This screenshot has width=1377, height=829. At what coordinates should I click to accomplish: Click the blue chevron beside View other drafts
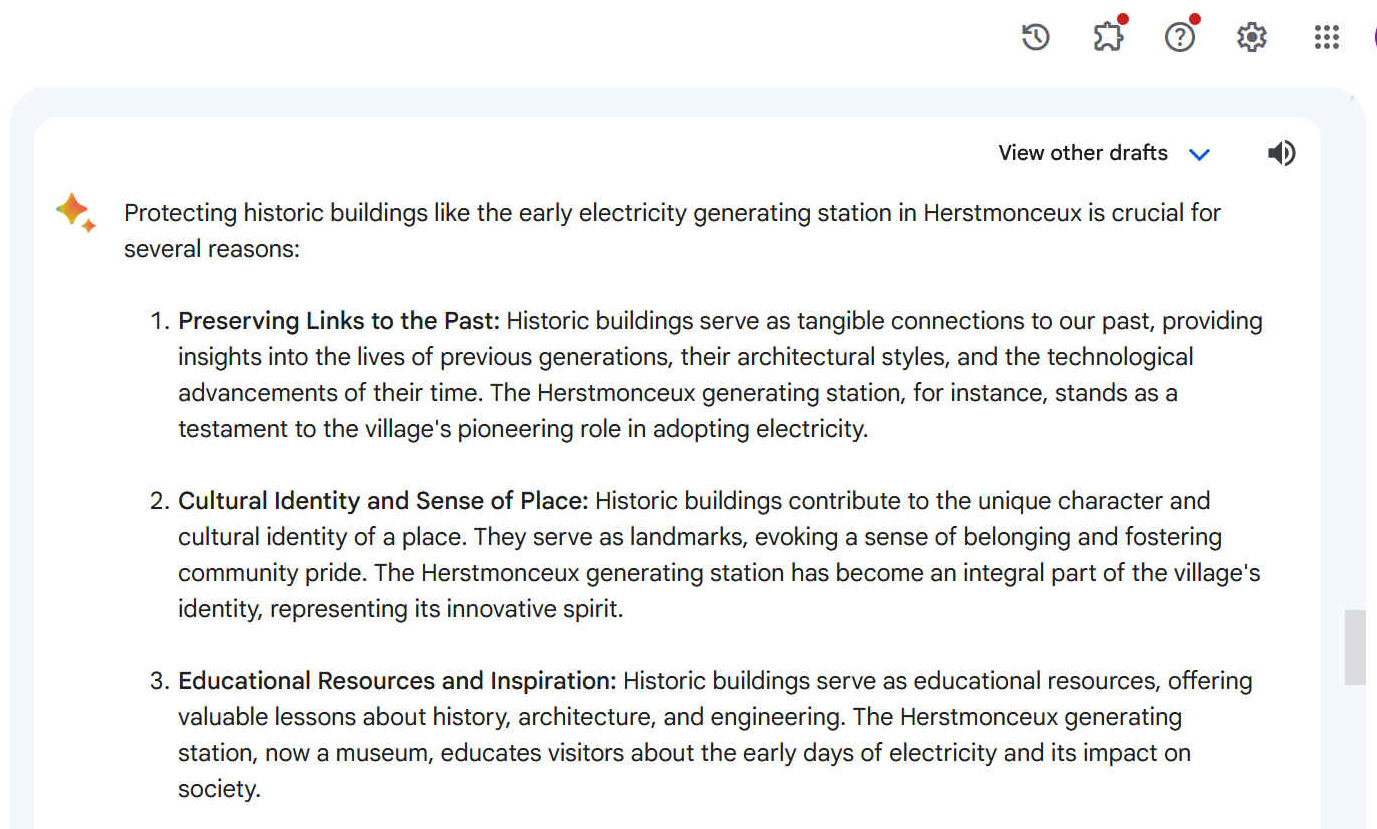click(1200, 154)
